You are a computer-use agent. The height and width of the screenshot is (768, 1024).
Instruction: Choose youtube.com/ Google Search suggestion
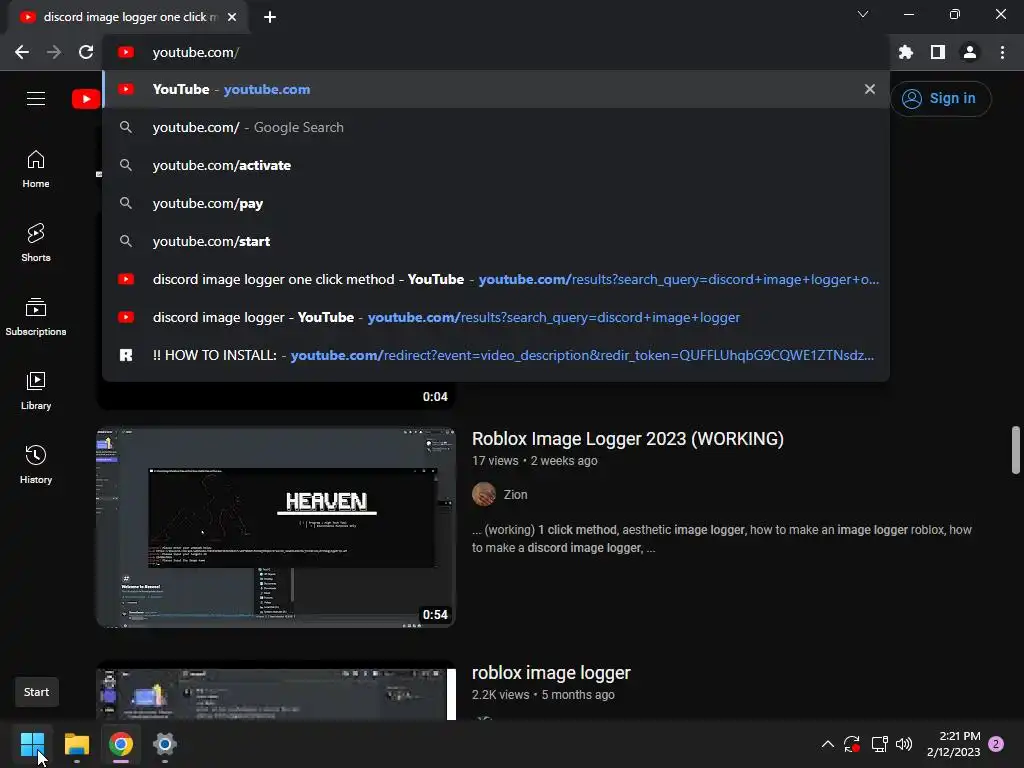point(496,127)
